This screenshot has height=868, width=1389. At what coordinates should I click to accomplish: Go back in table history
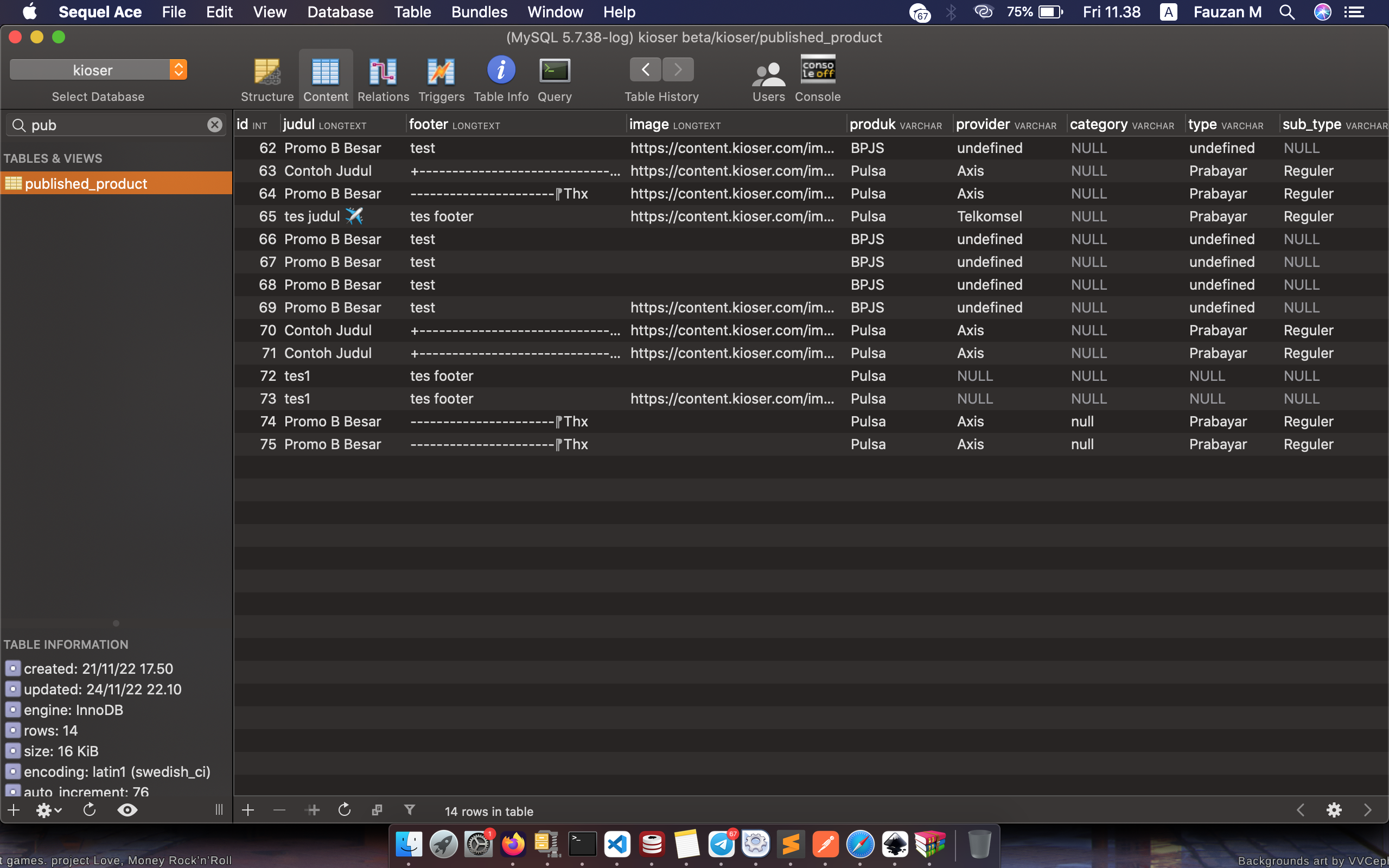pyautogui.click(x=645, y=70)
